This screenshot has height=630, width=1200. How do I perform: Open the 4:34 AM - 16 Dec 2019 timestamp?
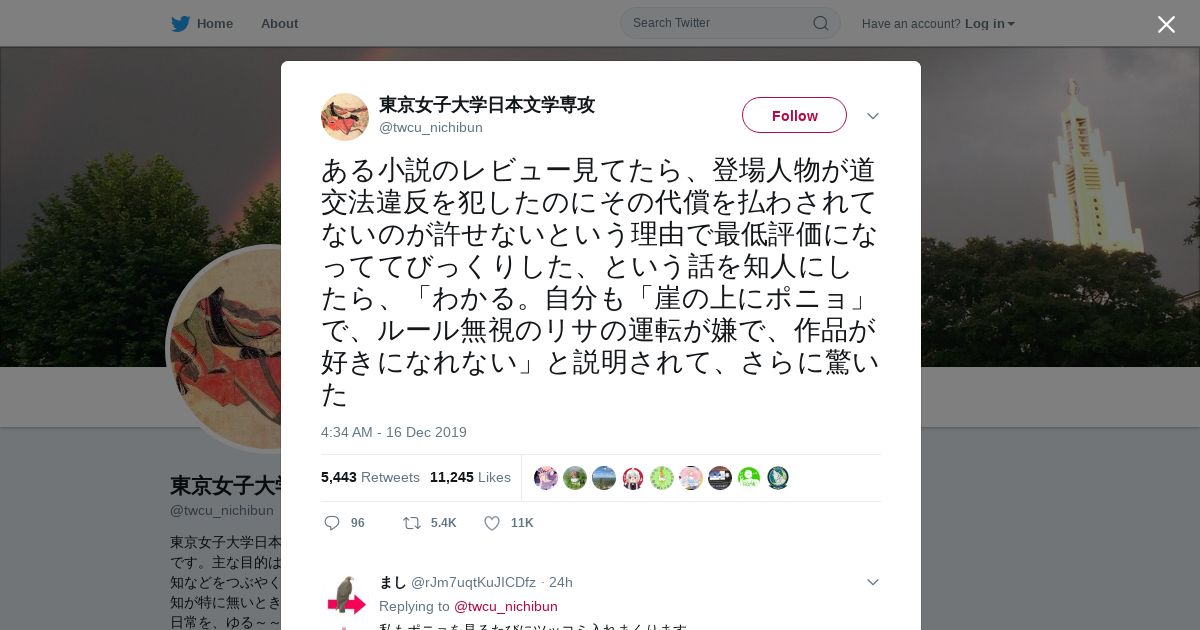coord(394,432)
